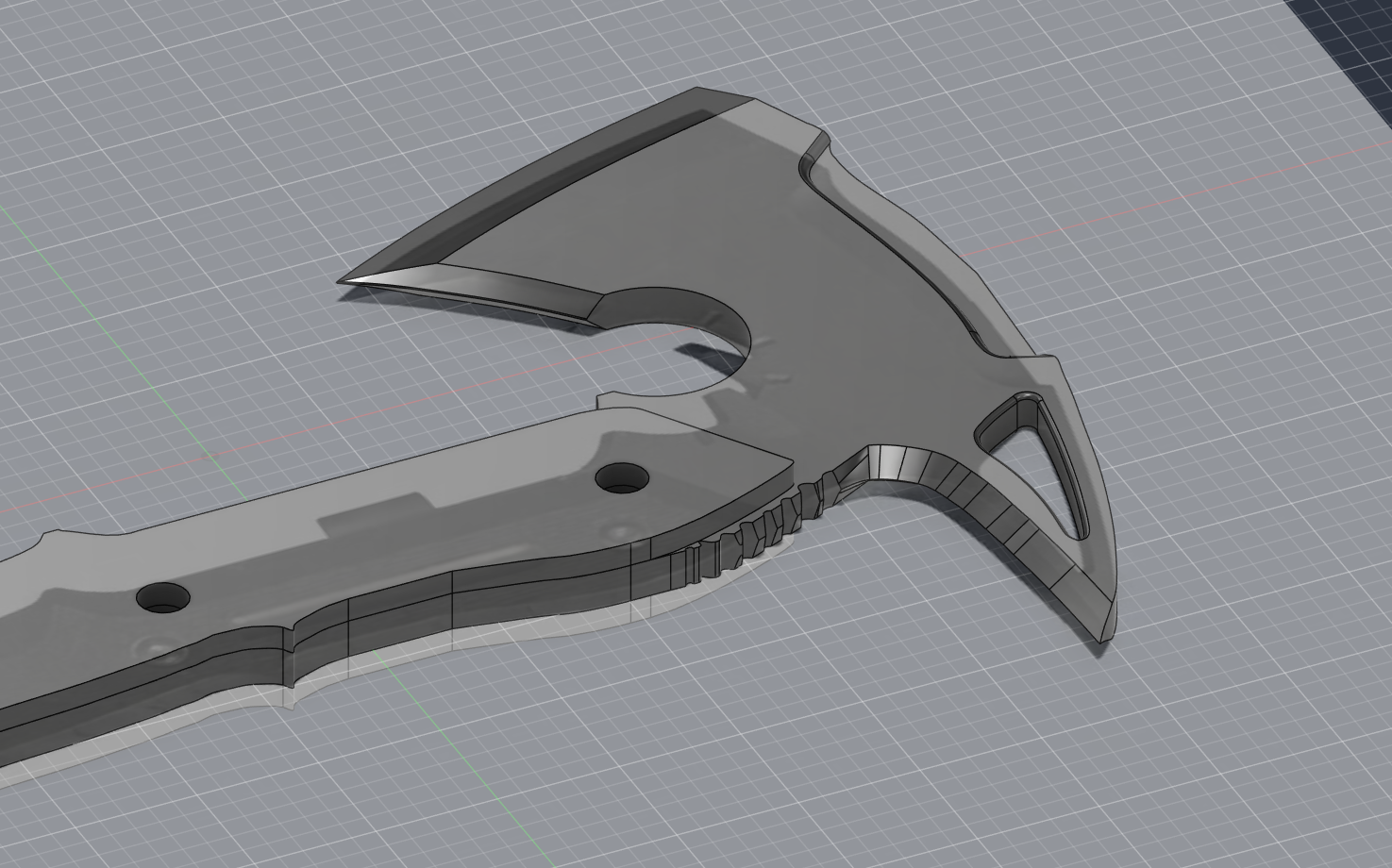Viewport: 1392px width, 868px height.
Task: Select the round hole nearest the axe head
Action: pos(622,478)
